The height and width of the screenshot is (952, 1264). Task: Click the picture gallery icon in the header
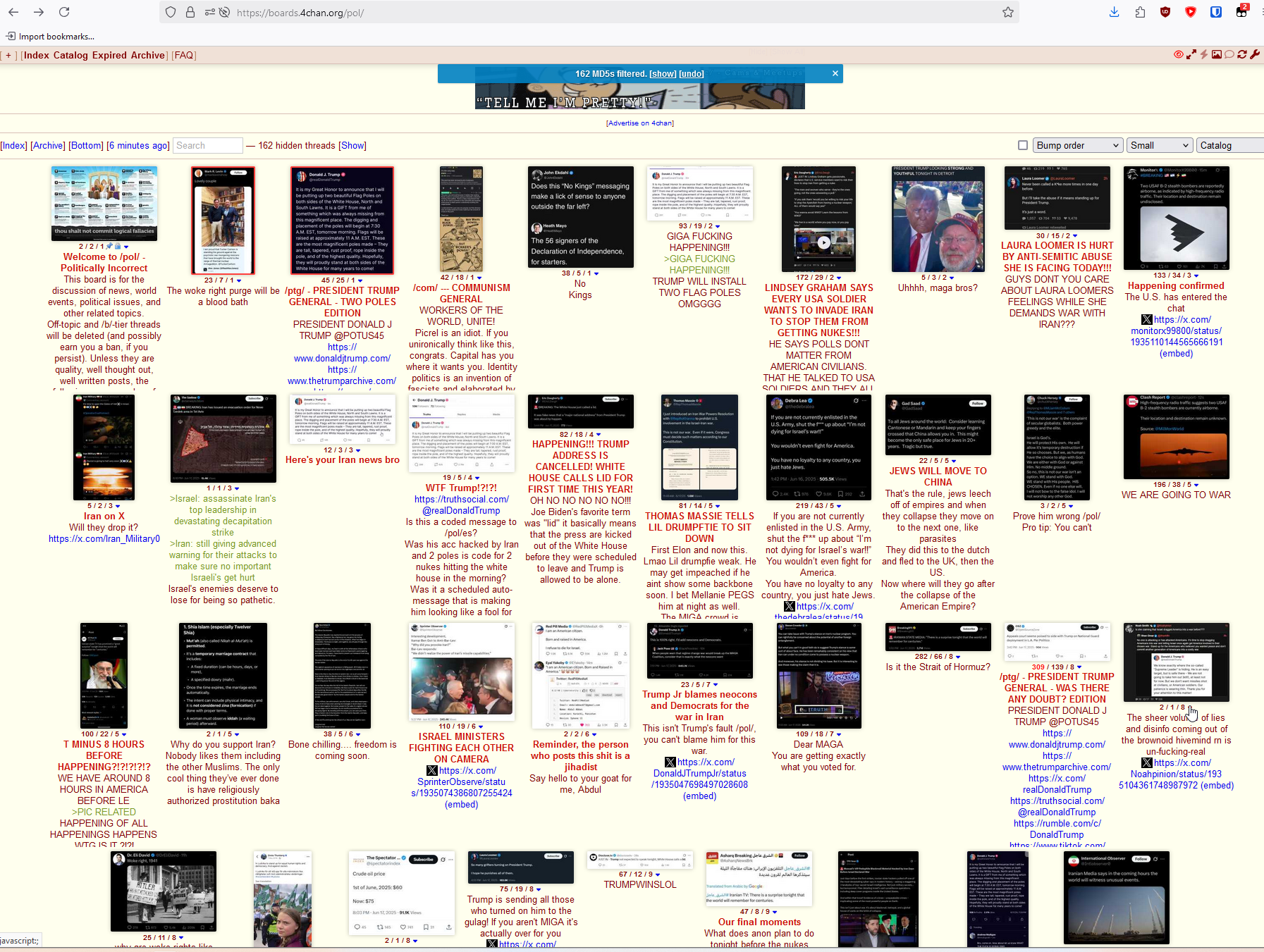coord(1217,54)
